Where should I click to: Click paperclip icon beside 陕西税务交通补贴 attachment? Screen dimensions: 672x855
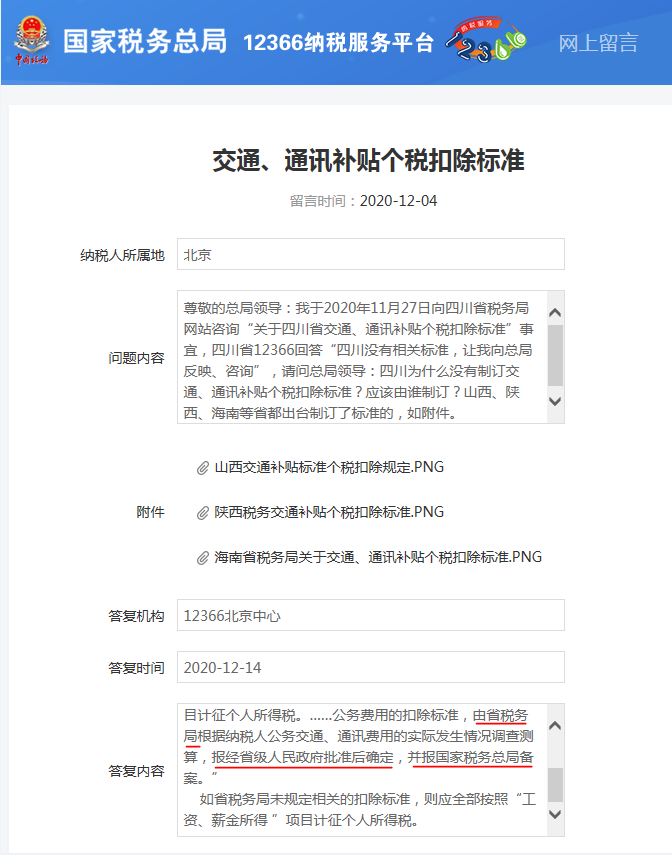tap(203, 513)
